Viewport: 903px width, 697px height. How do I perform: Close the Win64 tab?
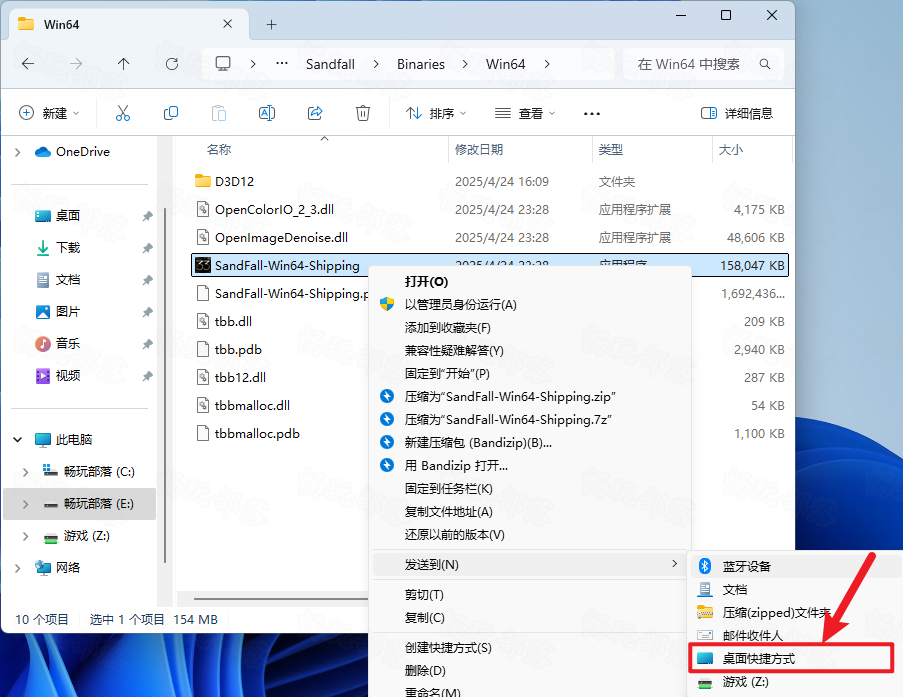(x=227, y=24)
